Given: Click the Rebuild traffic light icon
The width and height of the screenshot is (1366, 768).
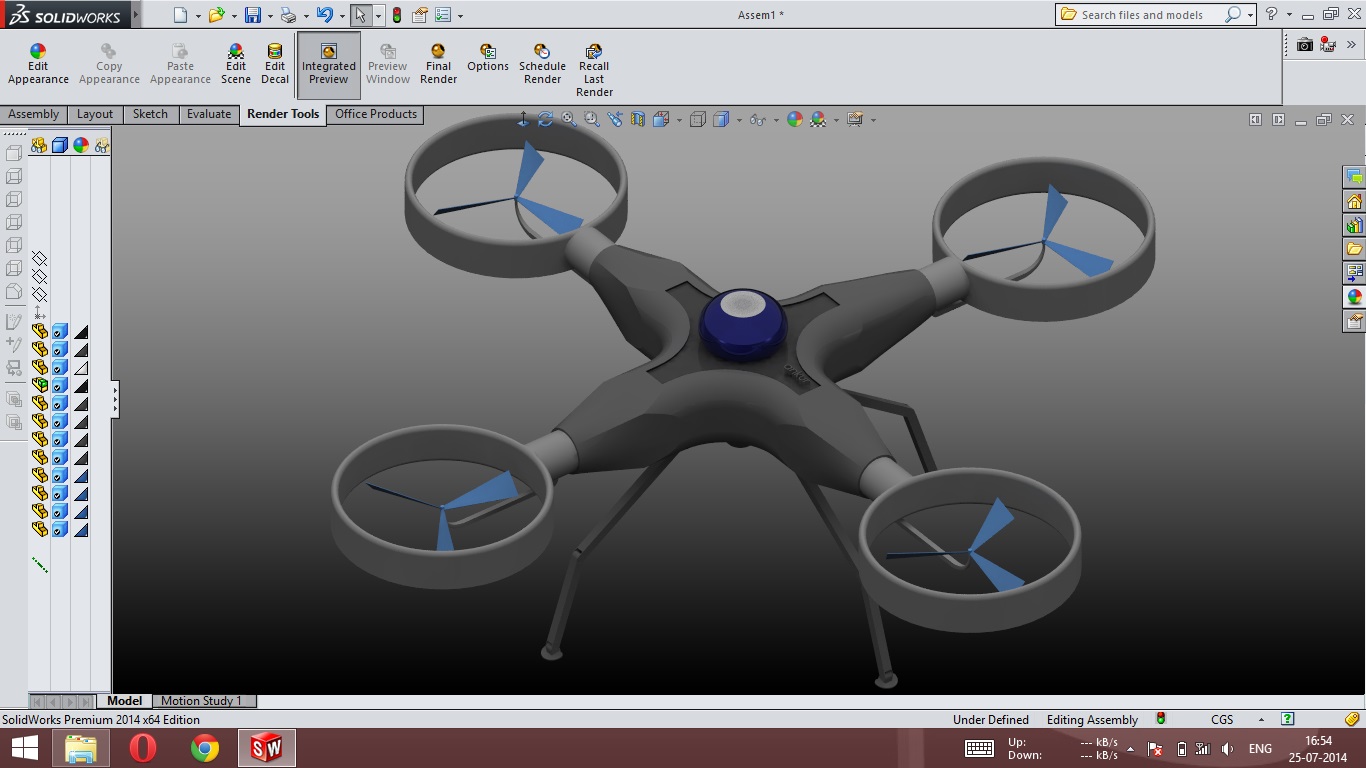Looking at the screenshot, I should click(x=397, y=15).
